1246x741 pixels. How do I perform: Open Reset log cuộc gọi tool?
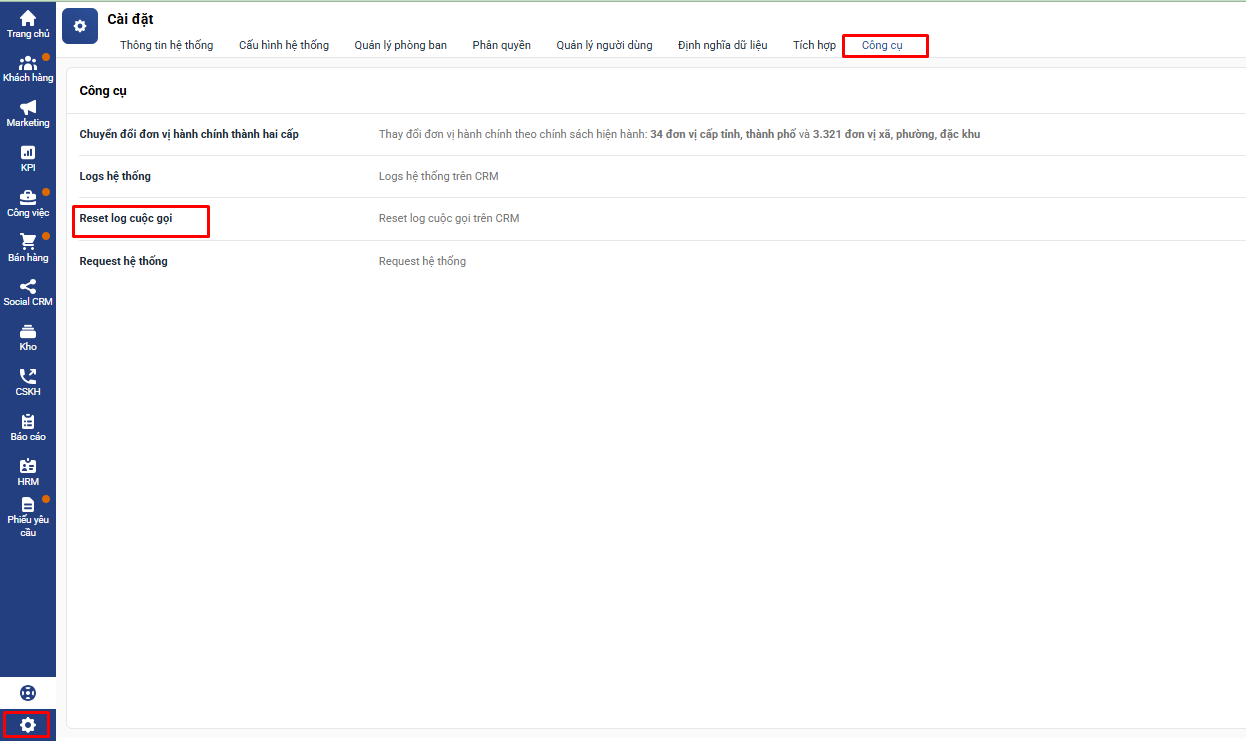click(x=126, y=218)
